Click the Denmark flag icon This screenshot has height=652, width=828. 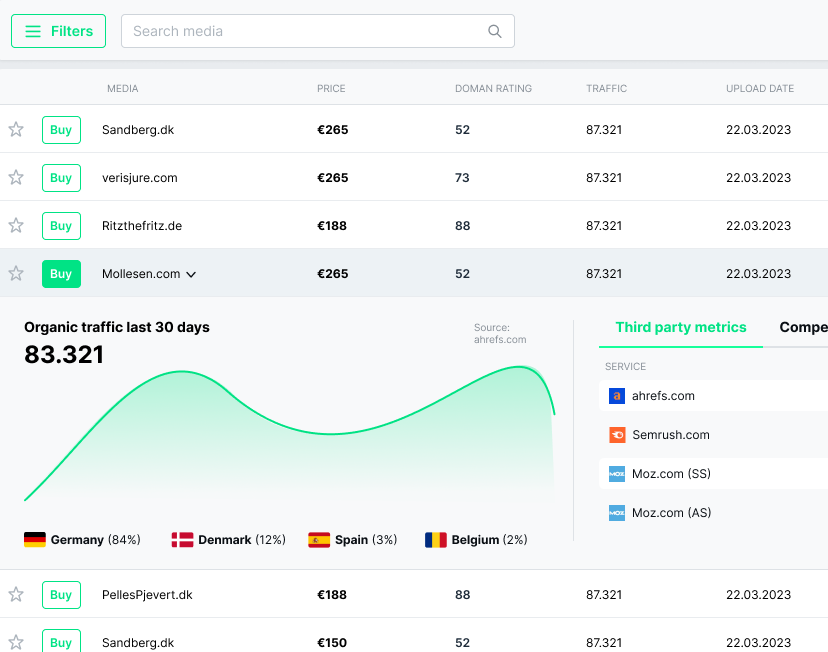(182, 540)
